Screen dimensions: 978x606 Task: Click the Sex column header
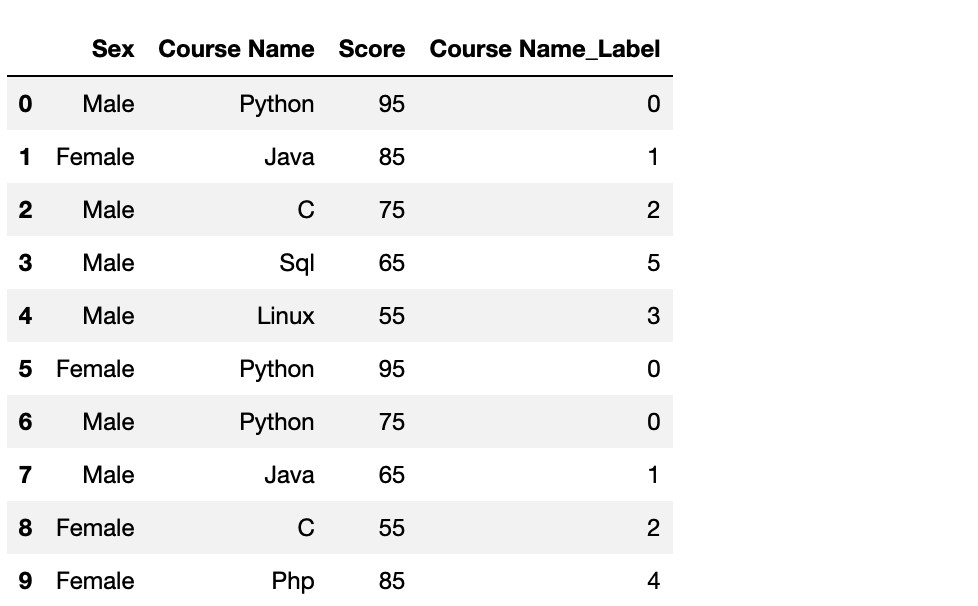pyautogui.click(x=113, y=49)
